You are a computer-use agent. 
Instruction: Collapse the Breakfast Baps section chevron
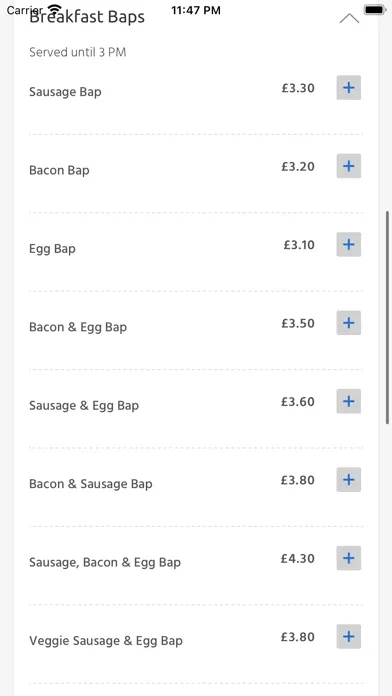(349, 19)
